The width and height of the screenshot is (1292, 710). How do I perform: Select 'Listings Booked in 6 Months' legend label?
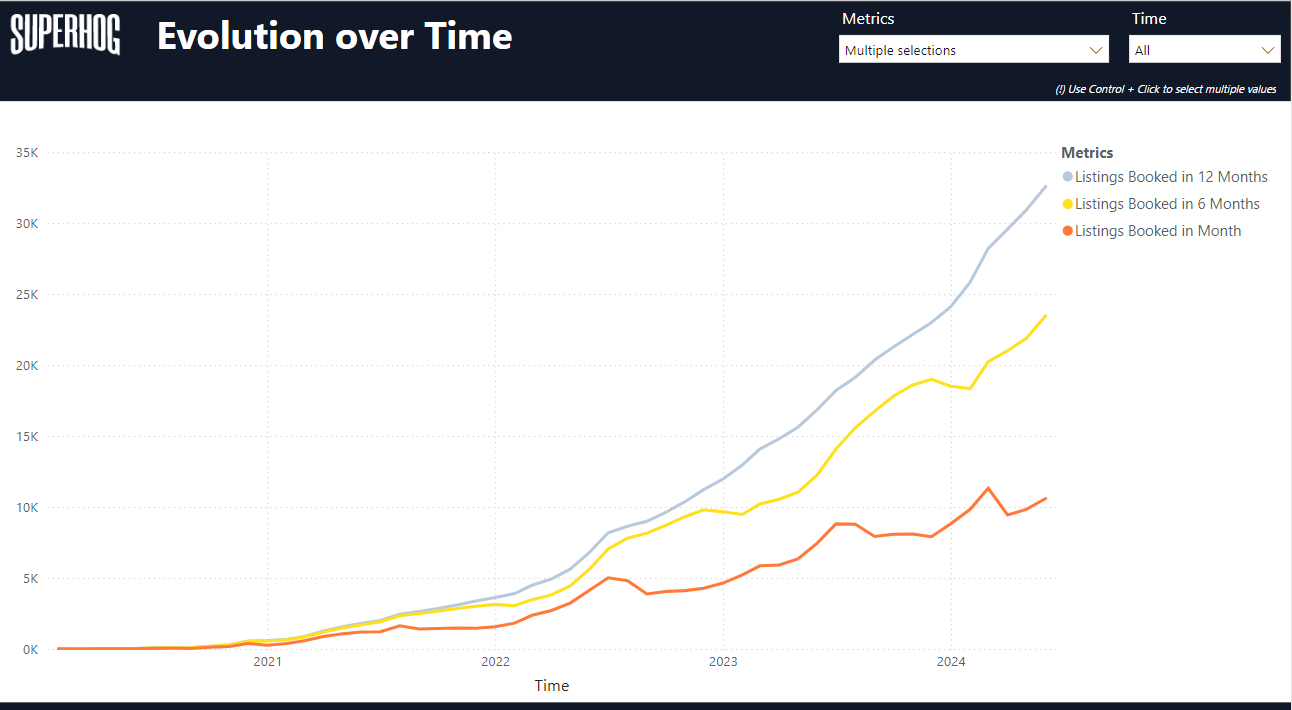click(1167, 204)
